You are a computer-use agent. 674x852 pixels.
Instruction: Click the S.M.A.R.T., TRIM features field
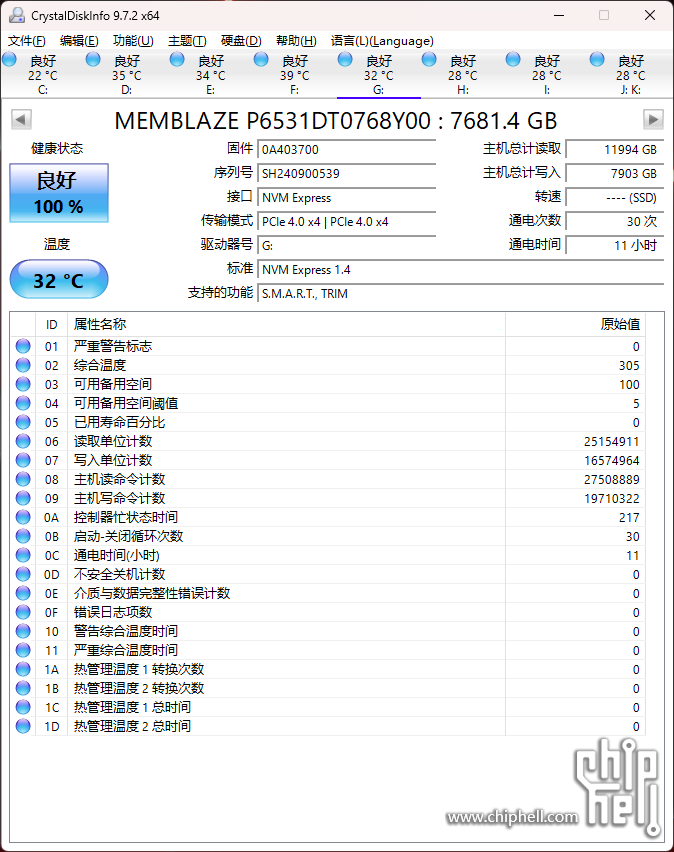[x=460, y=293]
